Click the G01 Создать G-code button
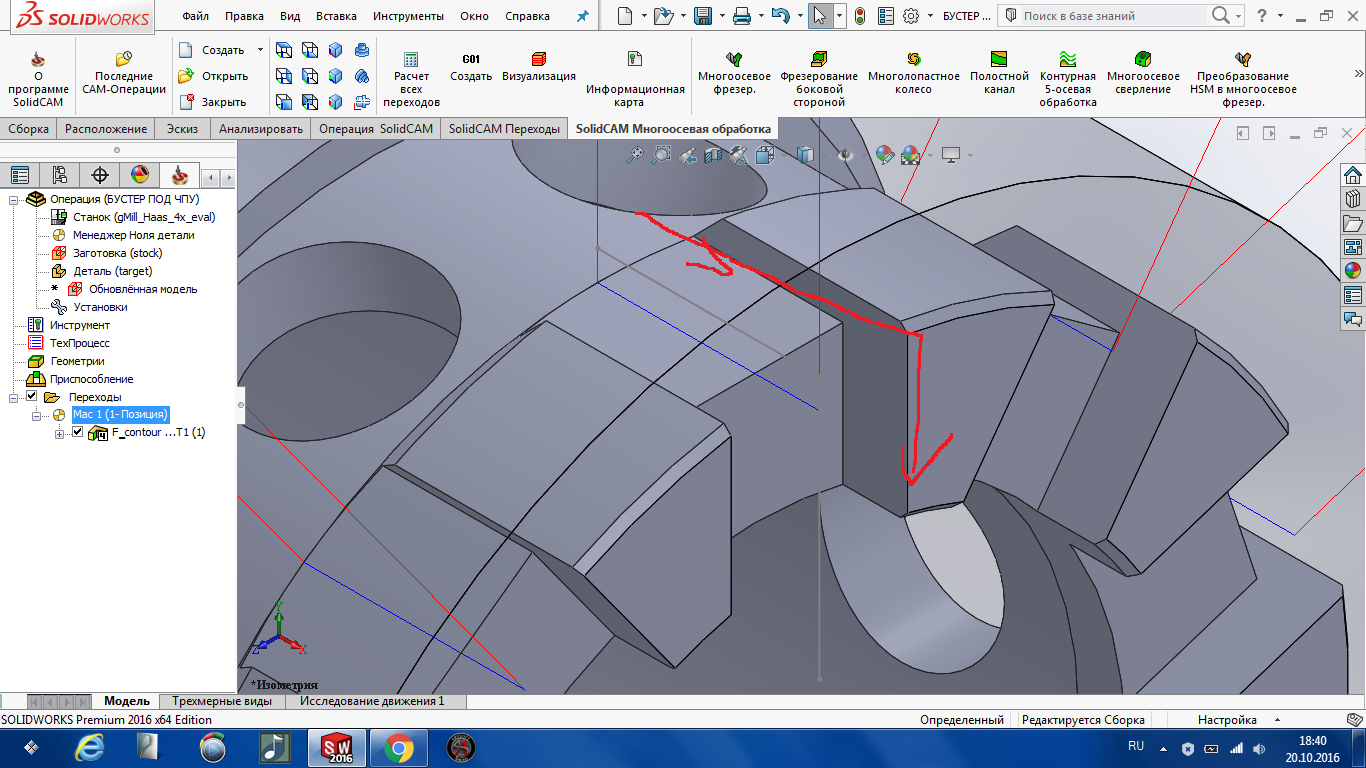 (471, 67)
